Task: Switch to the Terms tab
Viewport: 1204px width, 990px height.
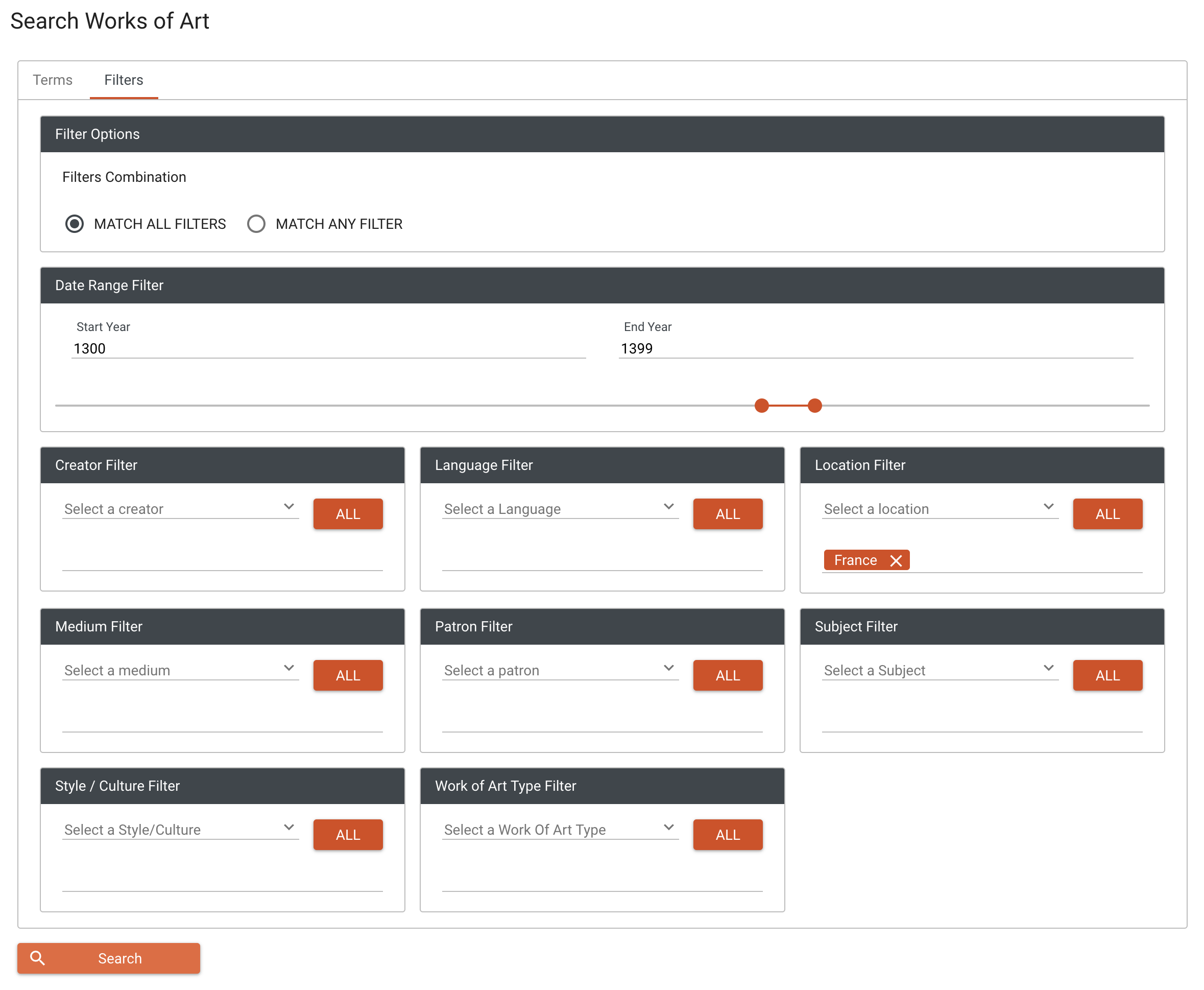Action: tap(53, 80)
